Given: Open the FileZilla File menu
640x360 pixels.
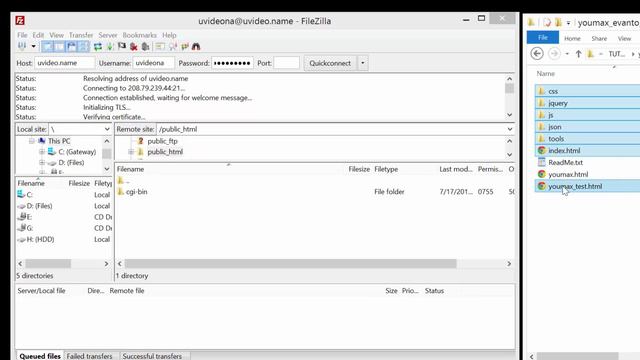Looking at the screenshot, I should click(22, 35).
